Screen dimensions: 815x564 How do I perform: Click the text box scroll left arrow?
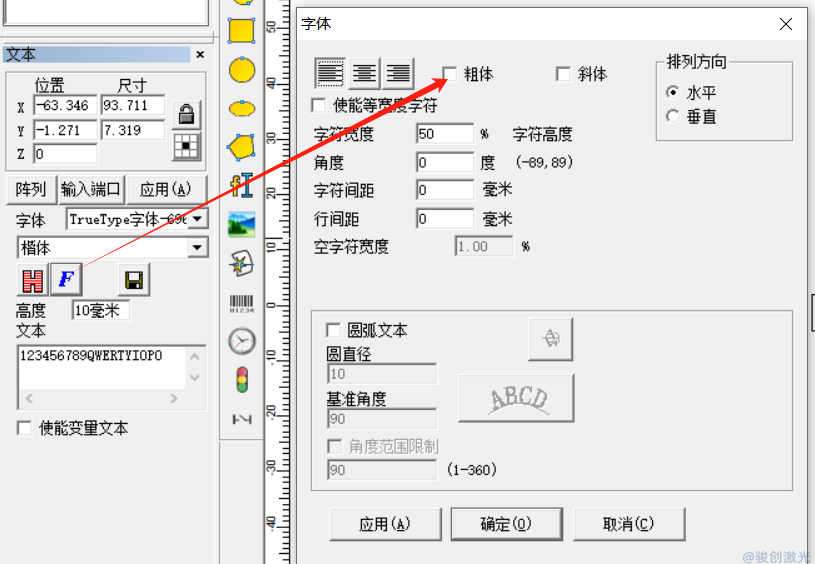[29, 399]
